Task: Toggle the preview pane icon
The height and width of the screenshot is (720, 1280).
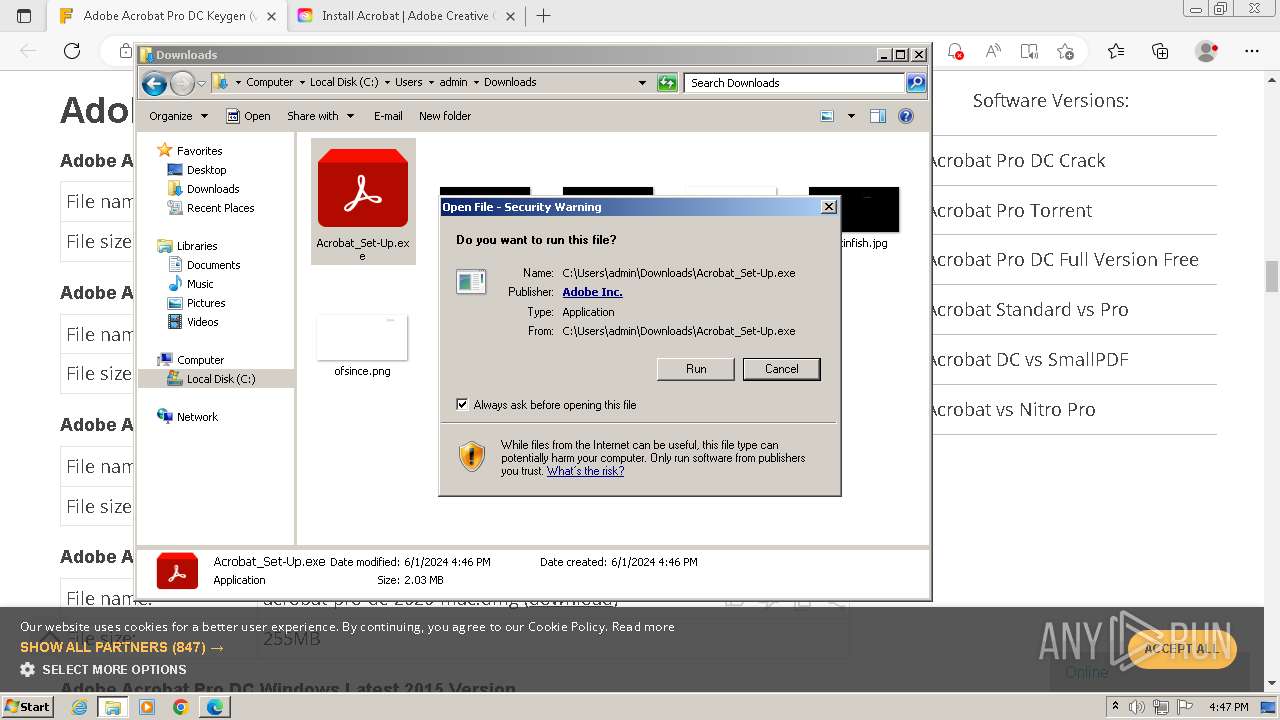Action: tap(877, 116)
